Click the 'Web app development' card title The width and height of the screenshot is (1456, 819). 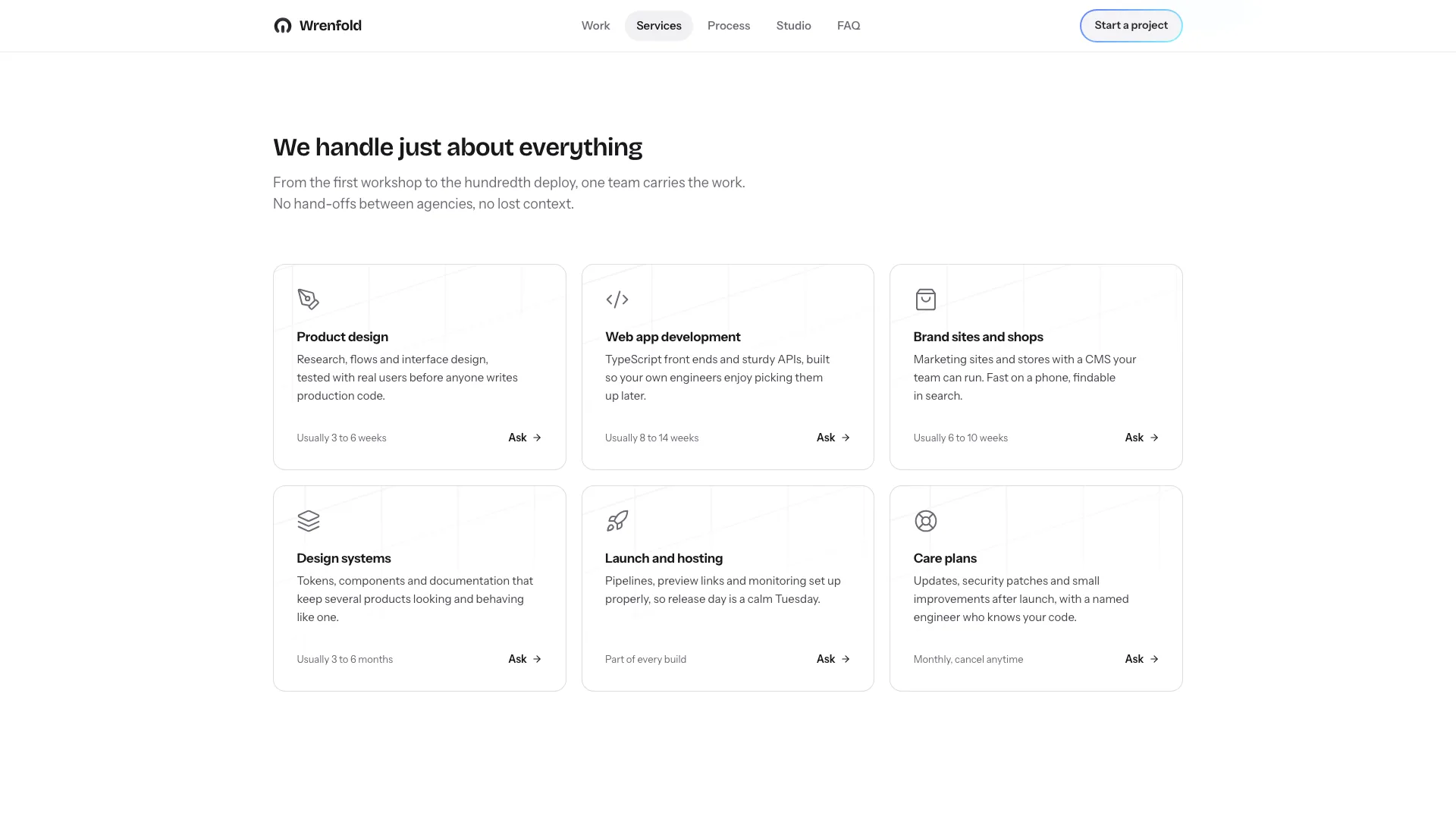[x=673, y=337]
